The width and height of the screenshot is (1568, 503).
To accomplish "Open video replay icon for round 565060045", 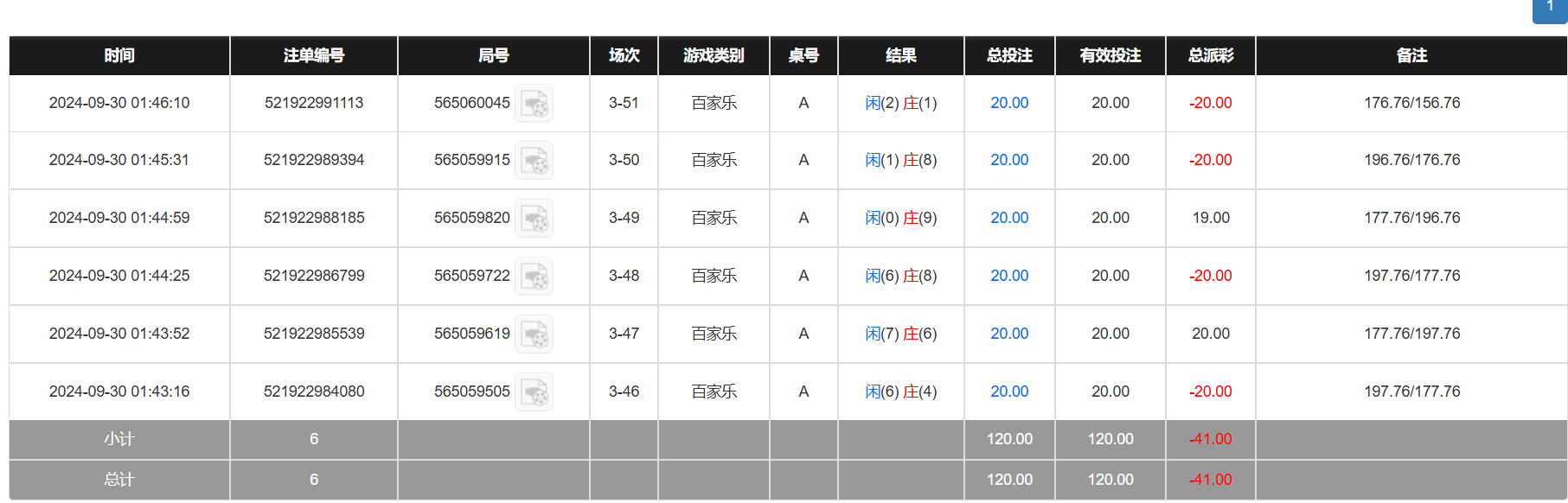I will [x=534, y=104].
